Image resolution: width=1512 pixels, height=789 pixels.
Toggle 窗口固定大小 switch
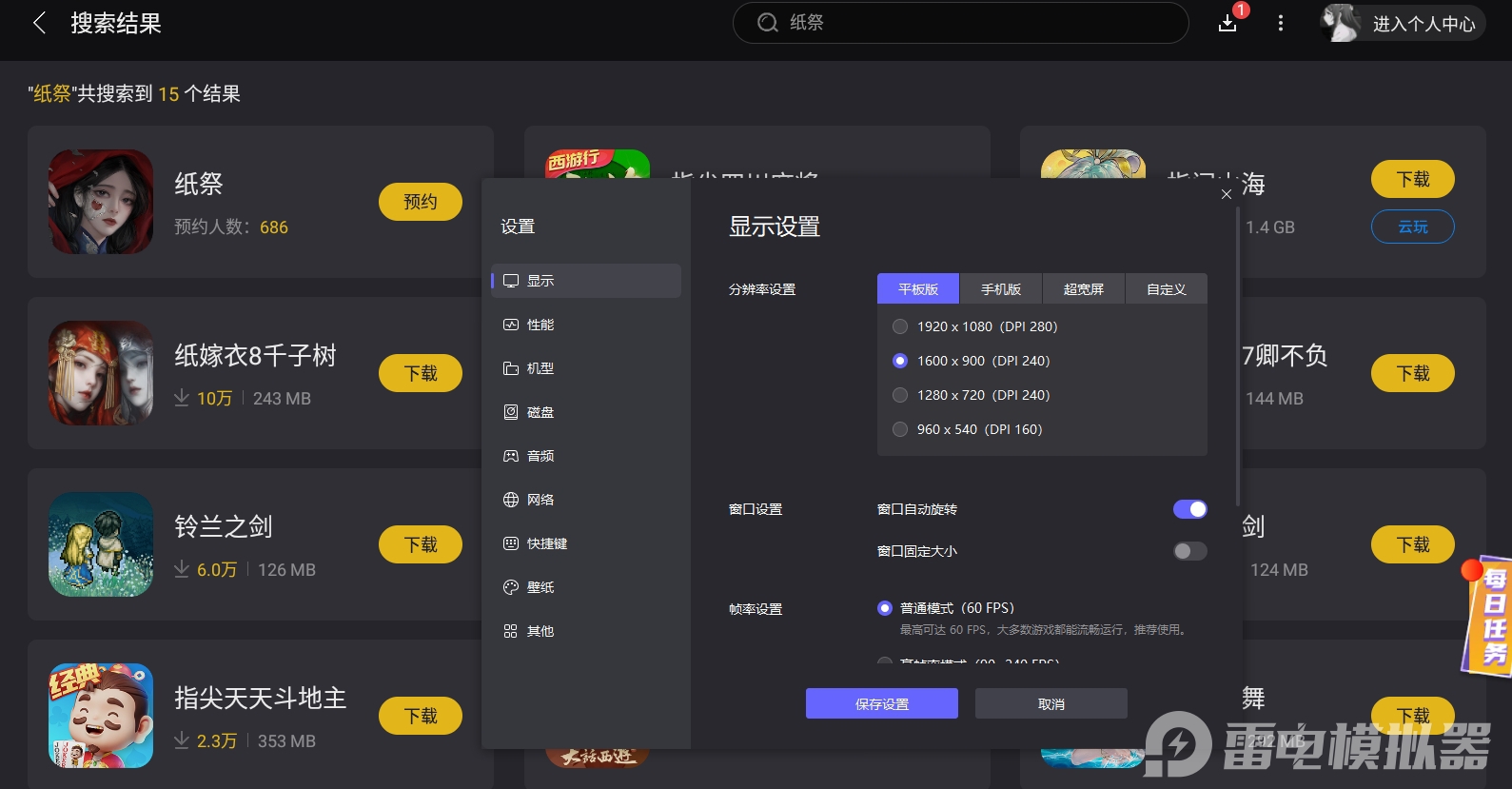pos(1190,551)
